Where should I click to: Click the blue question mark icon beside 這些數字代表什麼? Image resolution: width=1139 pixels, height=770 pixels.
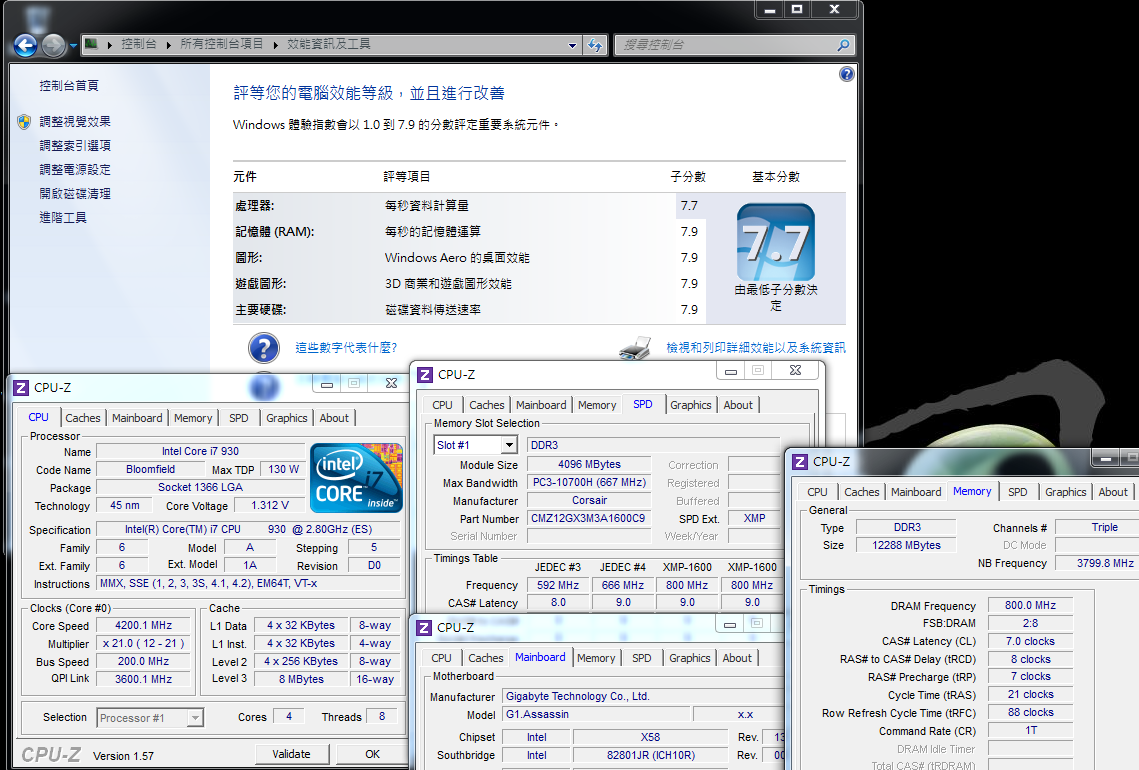(263, 348)
